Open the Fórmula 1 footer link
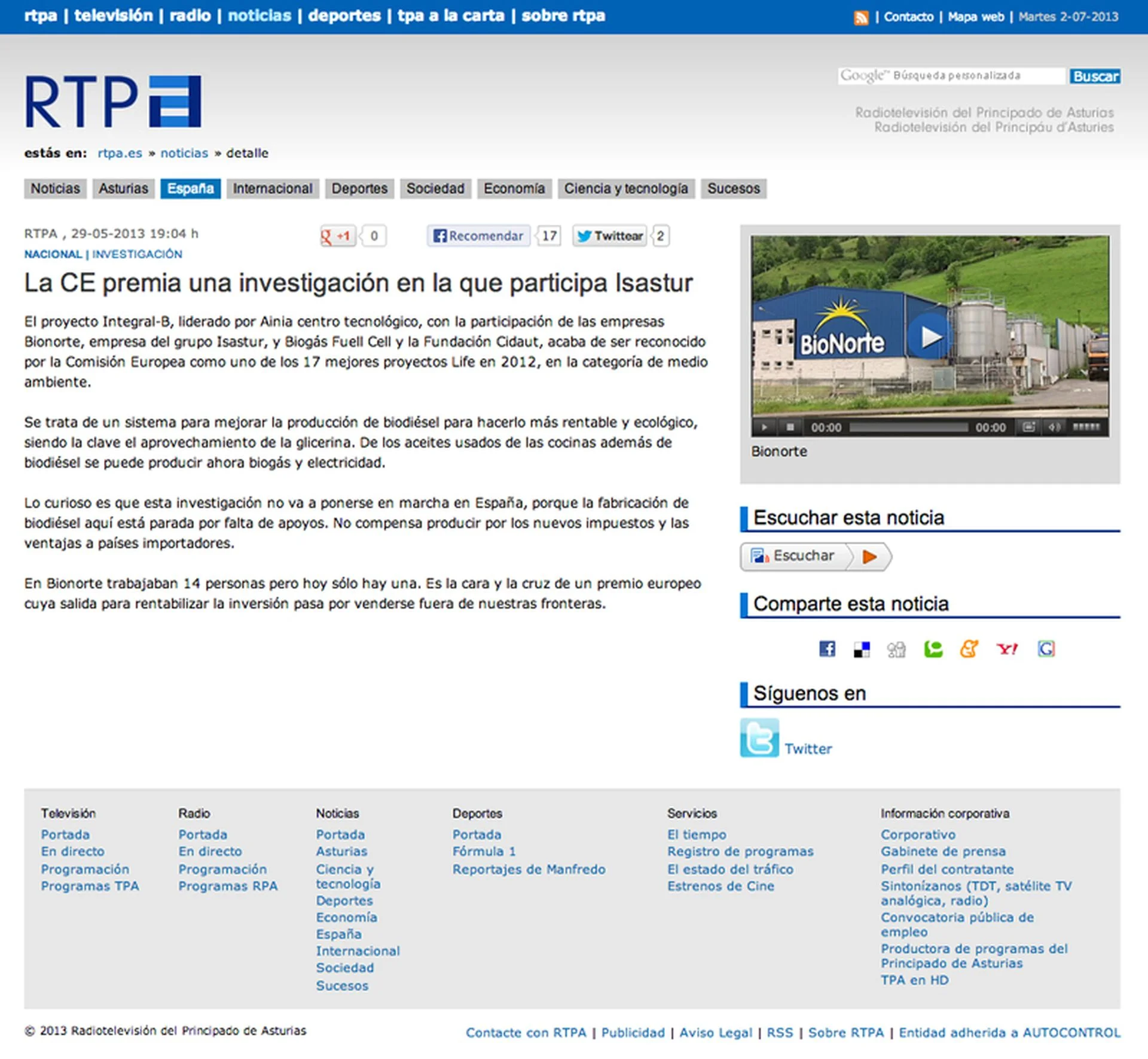Viewport: 1148px width, 1059px height. pyautogui.click(x=484, y=851)
